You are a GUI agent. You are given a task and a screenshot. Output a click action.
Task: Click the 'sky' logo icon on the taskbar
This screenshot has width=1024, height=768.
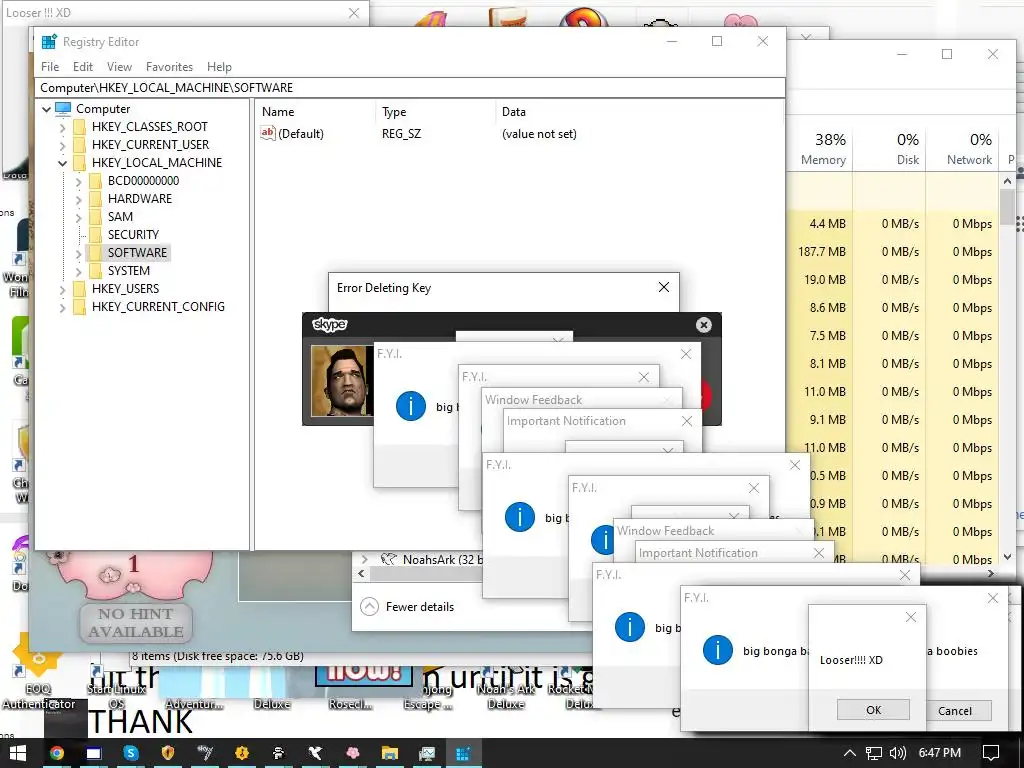[205, 753]
